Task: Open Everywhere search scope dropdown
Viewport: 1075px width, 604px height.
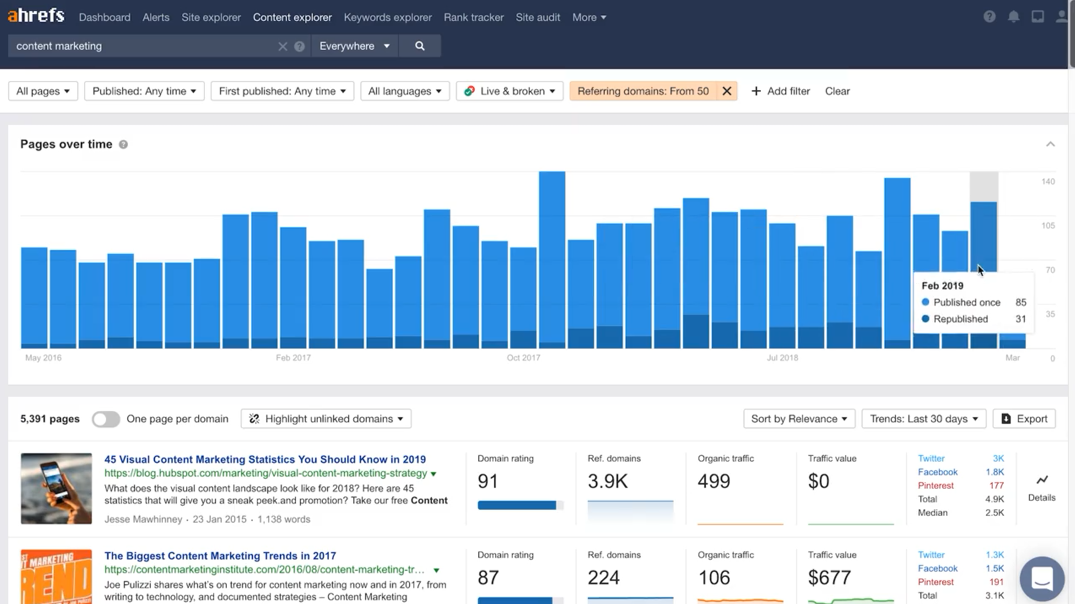Action: [x=354, y=46]
